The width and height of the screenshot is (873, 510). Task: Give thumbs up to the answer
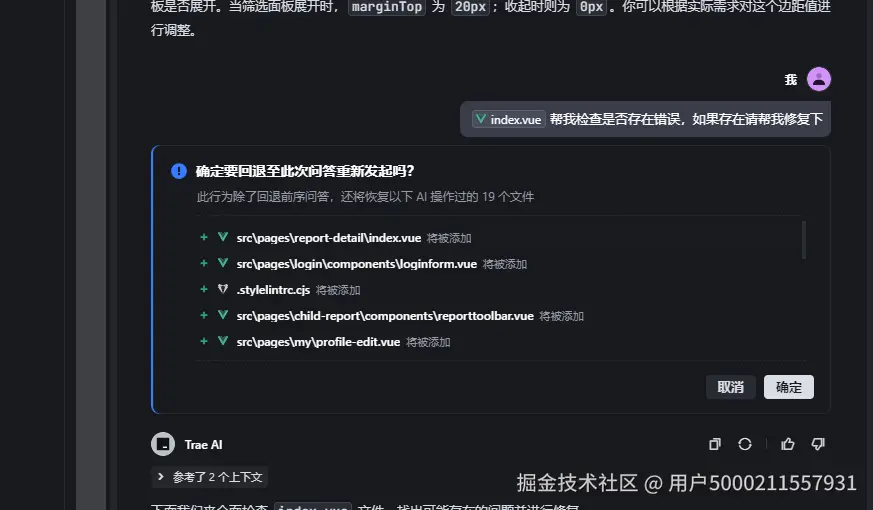(x=788, y=444)
